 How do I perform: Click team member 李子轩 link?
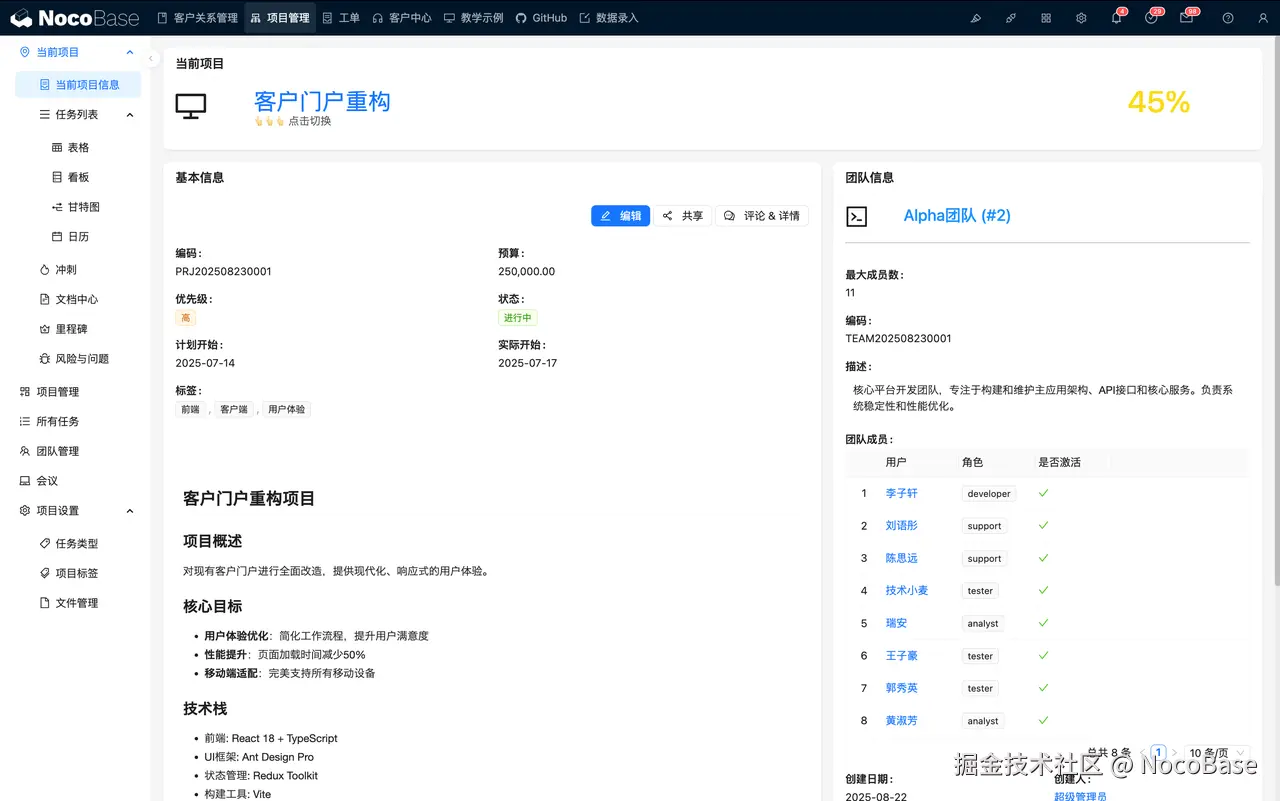tap(901, 493)
